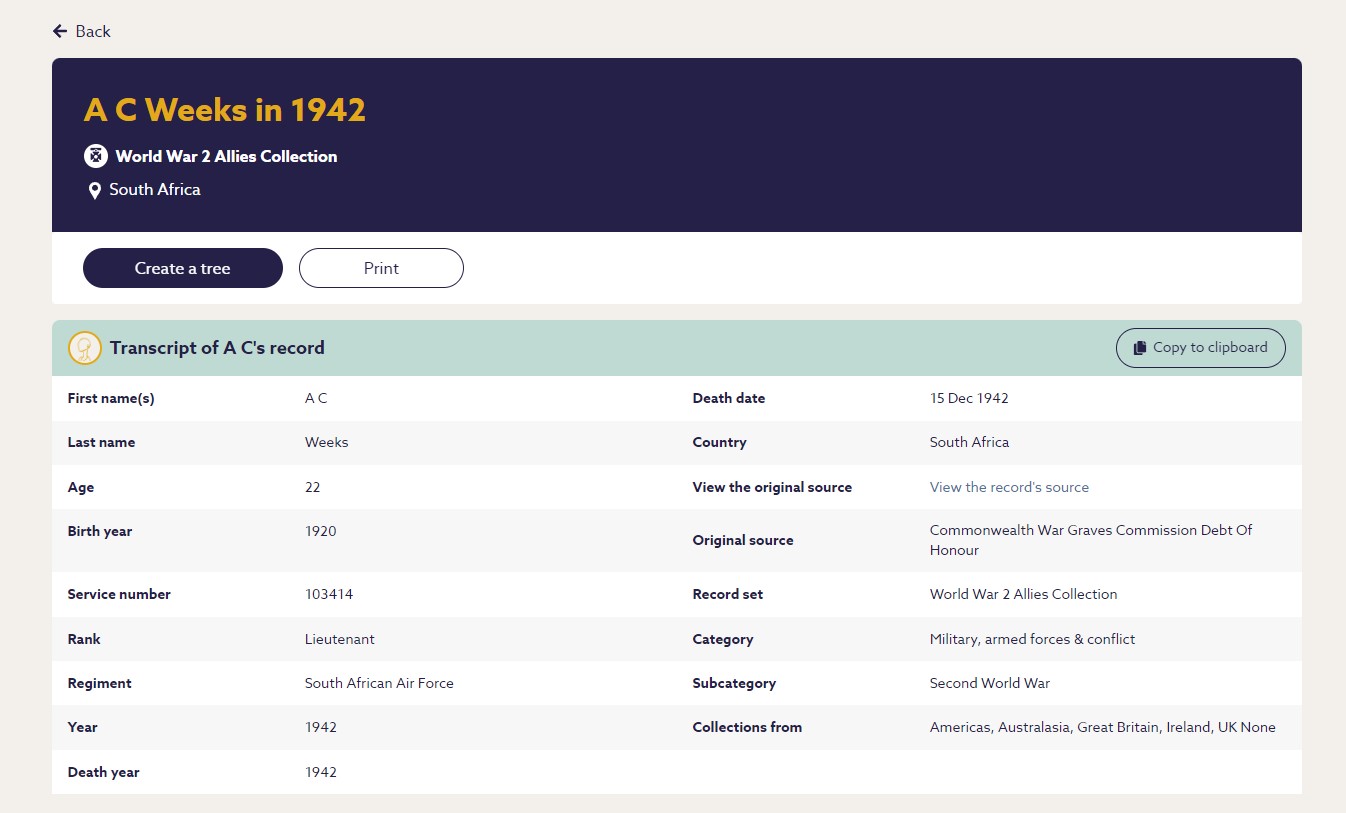Click the death date value 15 Dec 1942
Viewport: 1346px width, 813px height.
[x=969, y=398]
